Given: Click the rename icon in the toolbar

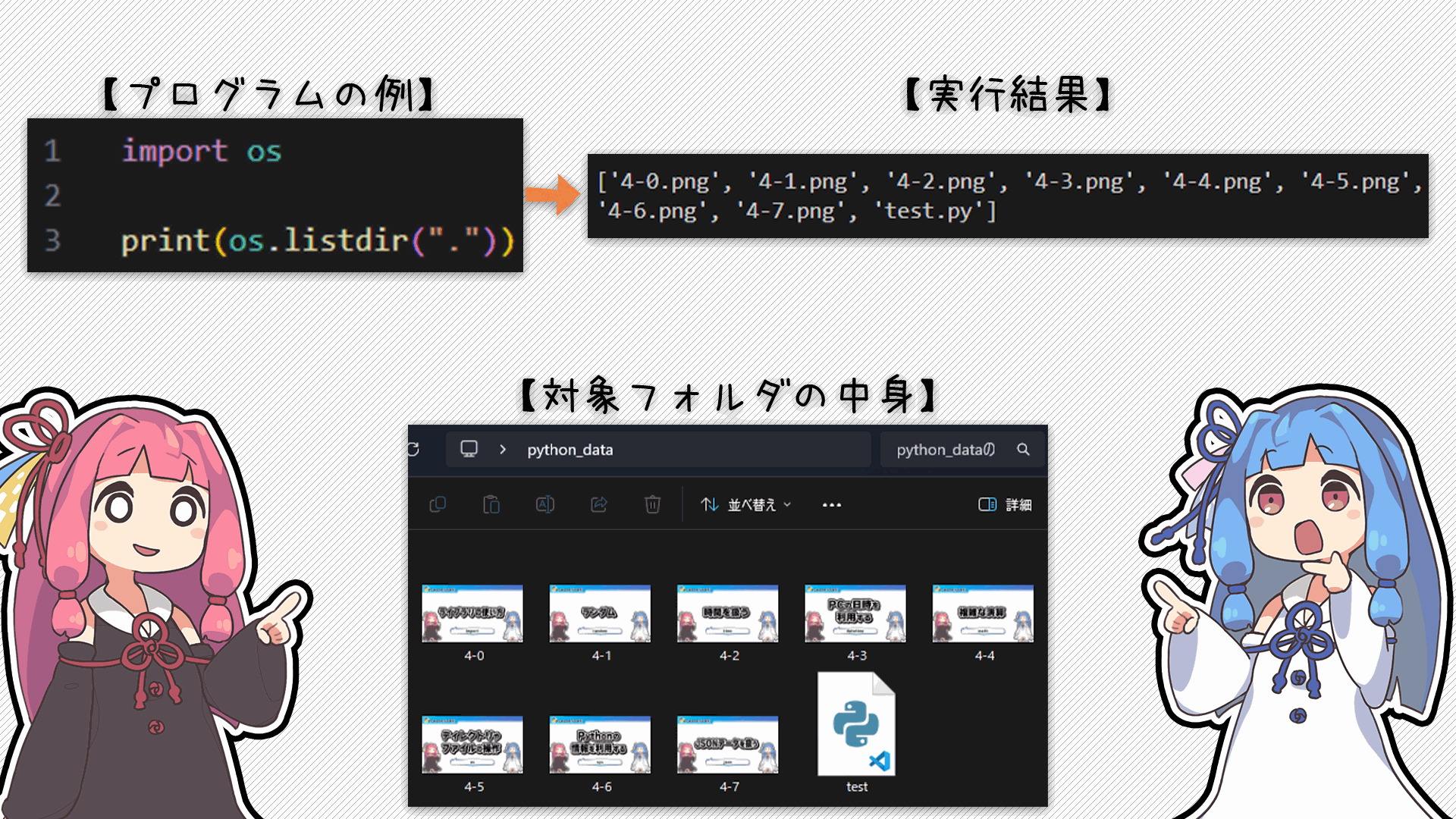Looking at the screenshot, I should click(x=545, y=504).
